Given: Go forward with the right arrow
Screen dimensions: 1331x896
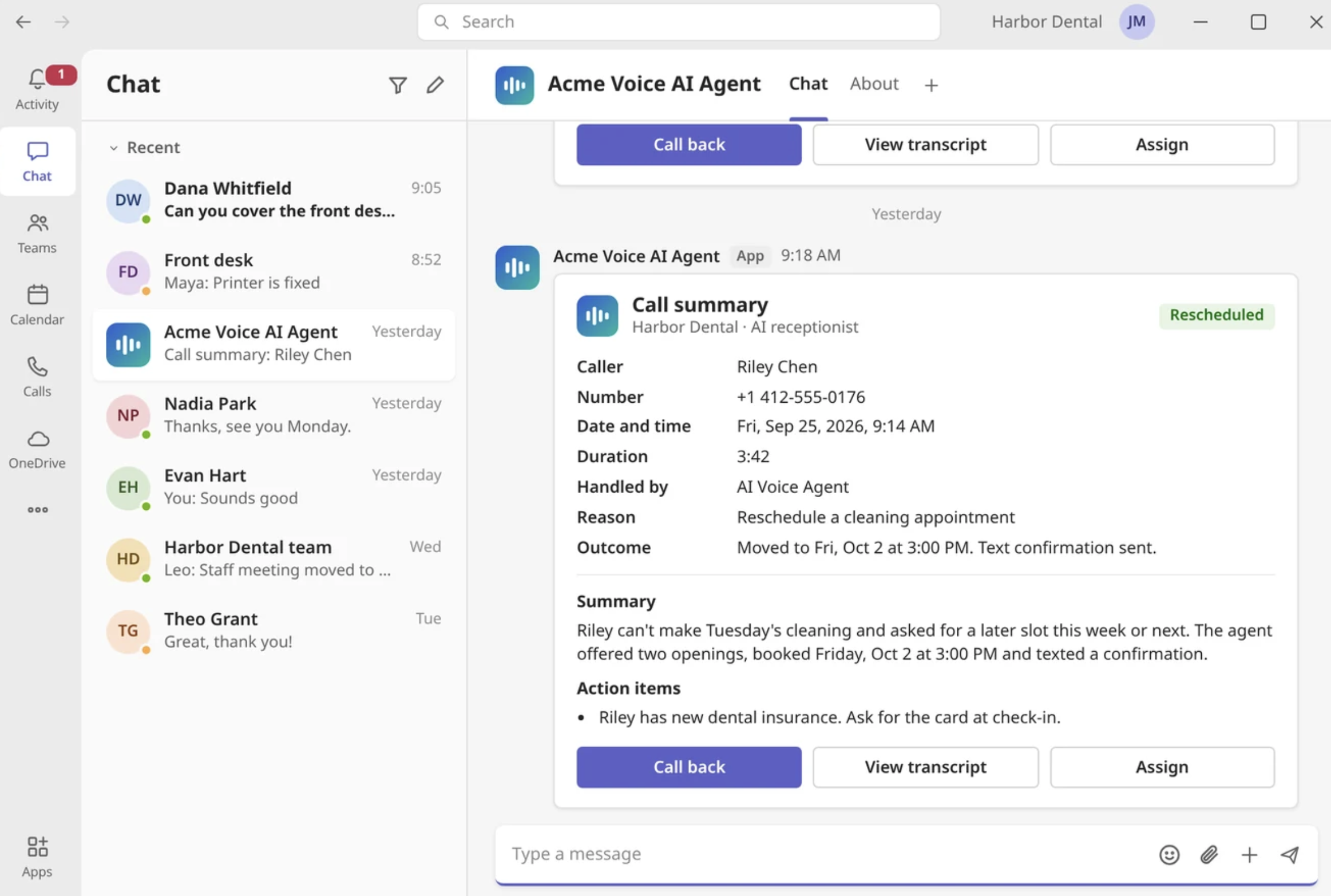Looking at the screenshot, I should [62, 22].
